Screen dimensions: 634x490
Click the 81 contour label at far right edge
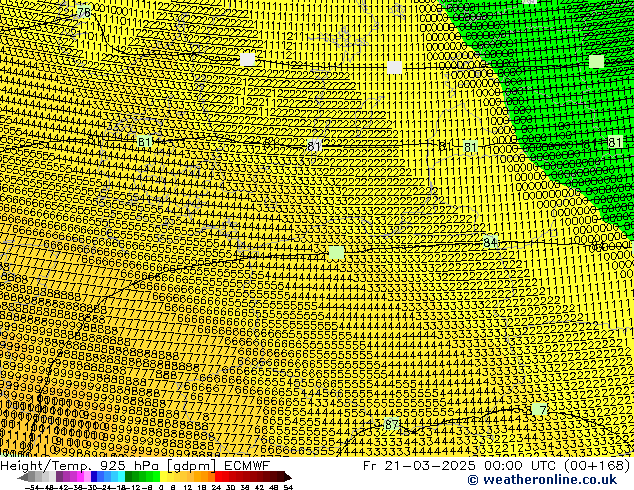click(x=615, y=143)
